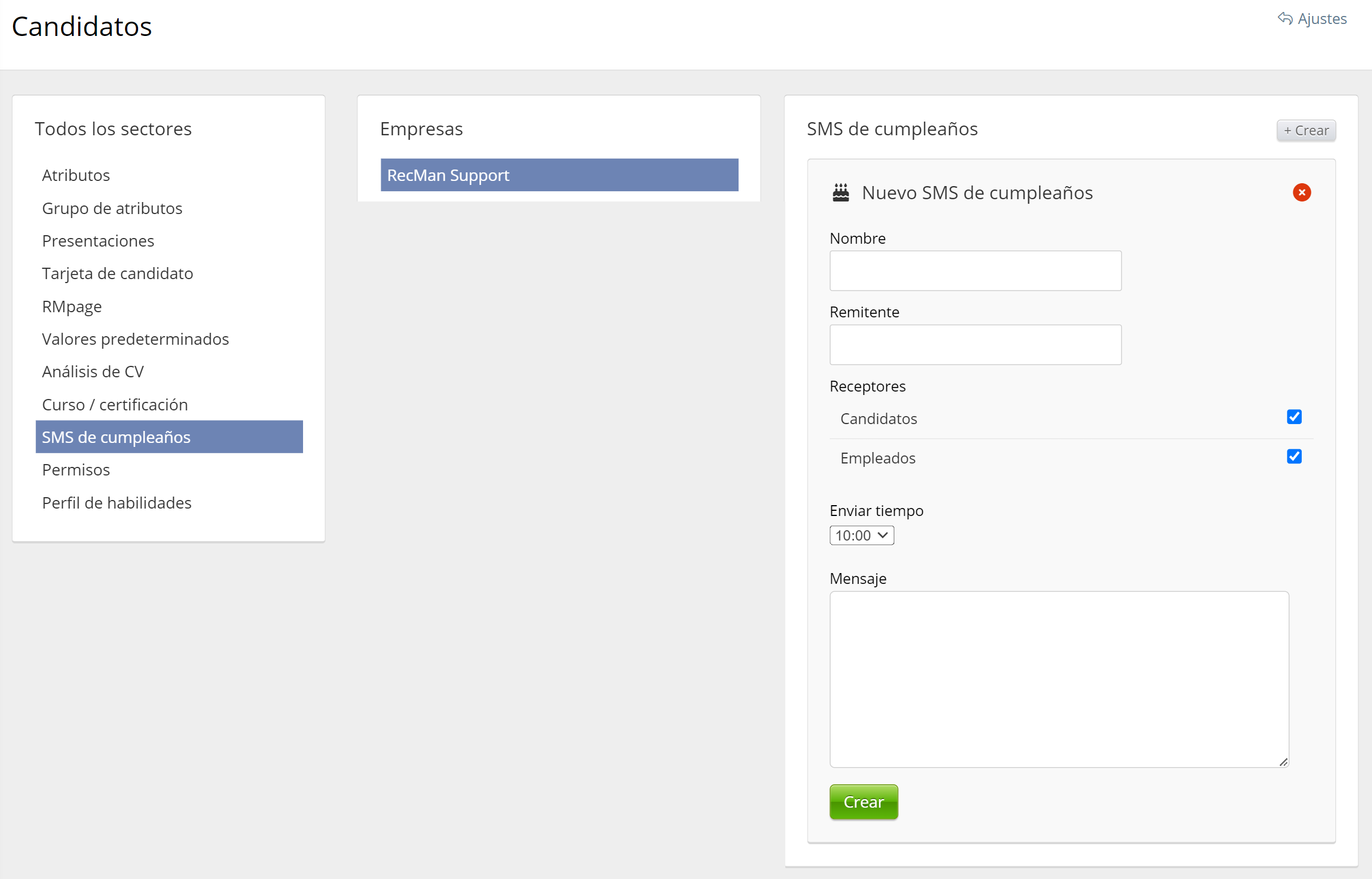1372x879 pixels.
Task: Go to Tarjeta de candidato settings
Action: coord(118,273)
